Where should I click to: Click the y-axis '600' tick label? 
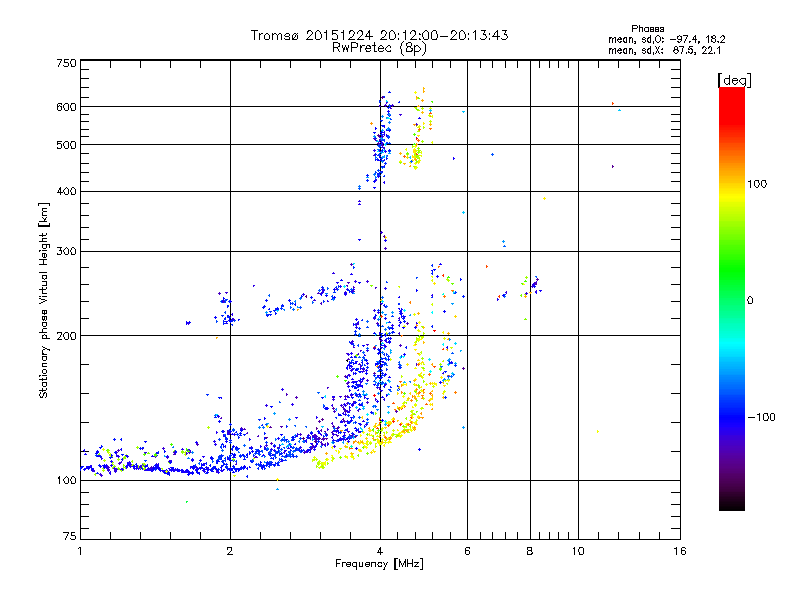tap(66, 107)
